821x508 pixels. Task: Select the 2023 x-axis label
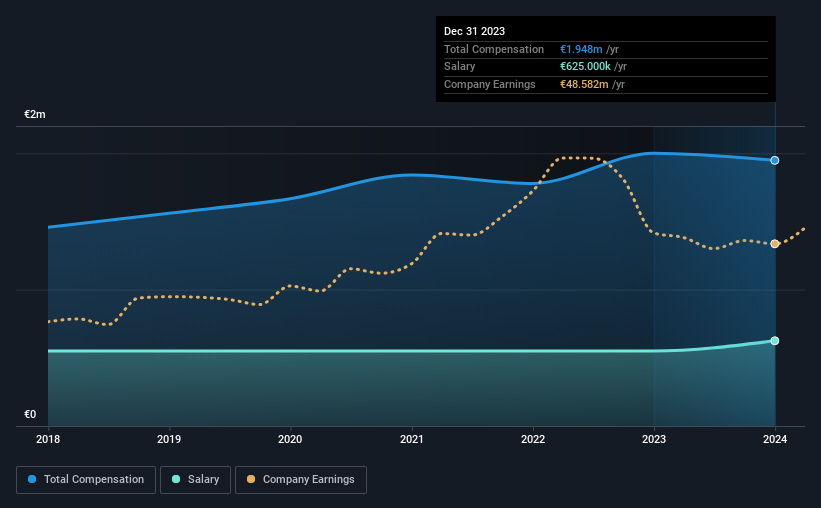(x=654, y=439)
